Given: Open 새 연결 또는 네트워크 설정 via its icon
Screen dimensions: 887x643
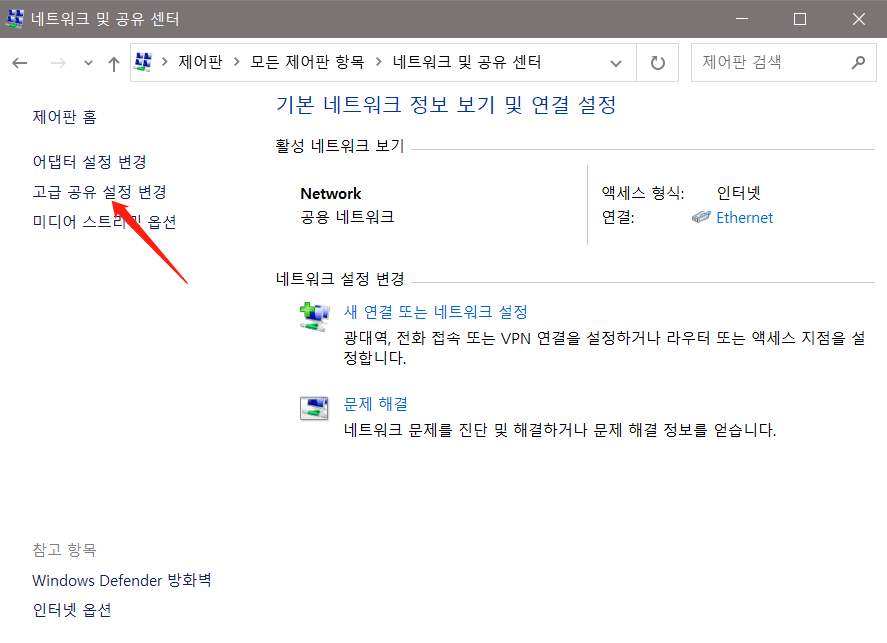Looking at the screenshot, I should (313, 313).
